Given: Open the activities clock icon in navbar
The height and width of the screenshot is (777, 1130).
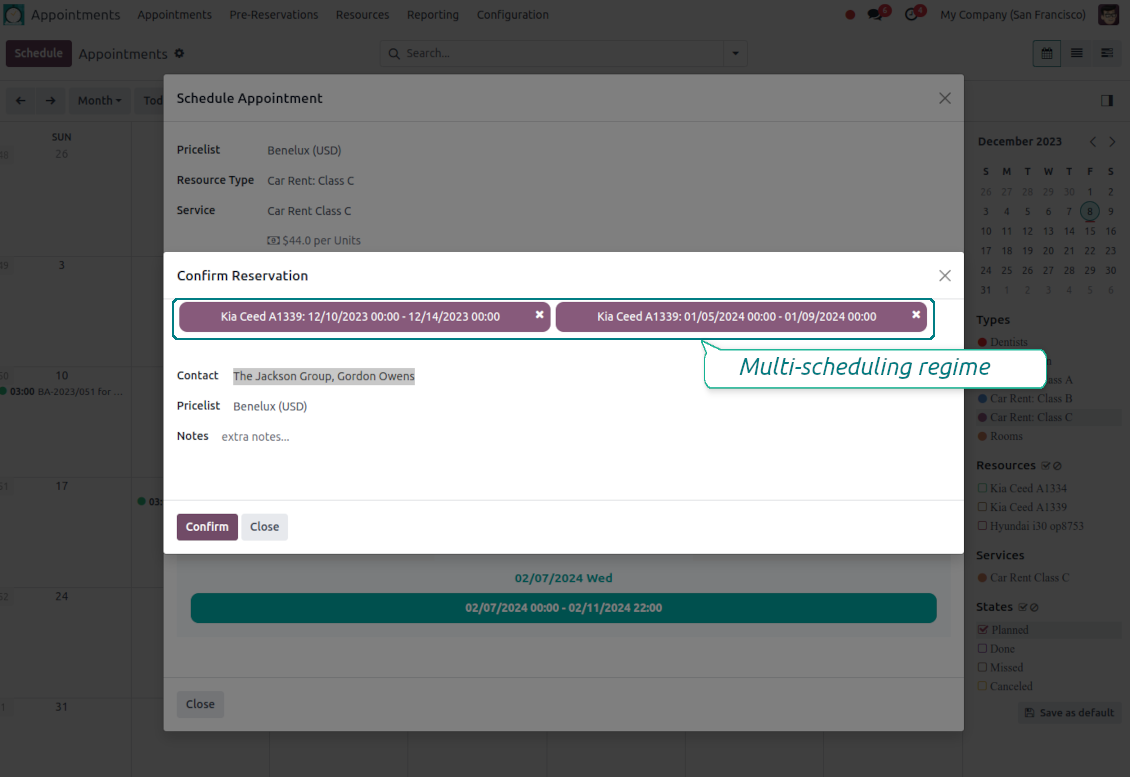Looking at the screenshot, I should 912,15.
